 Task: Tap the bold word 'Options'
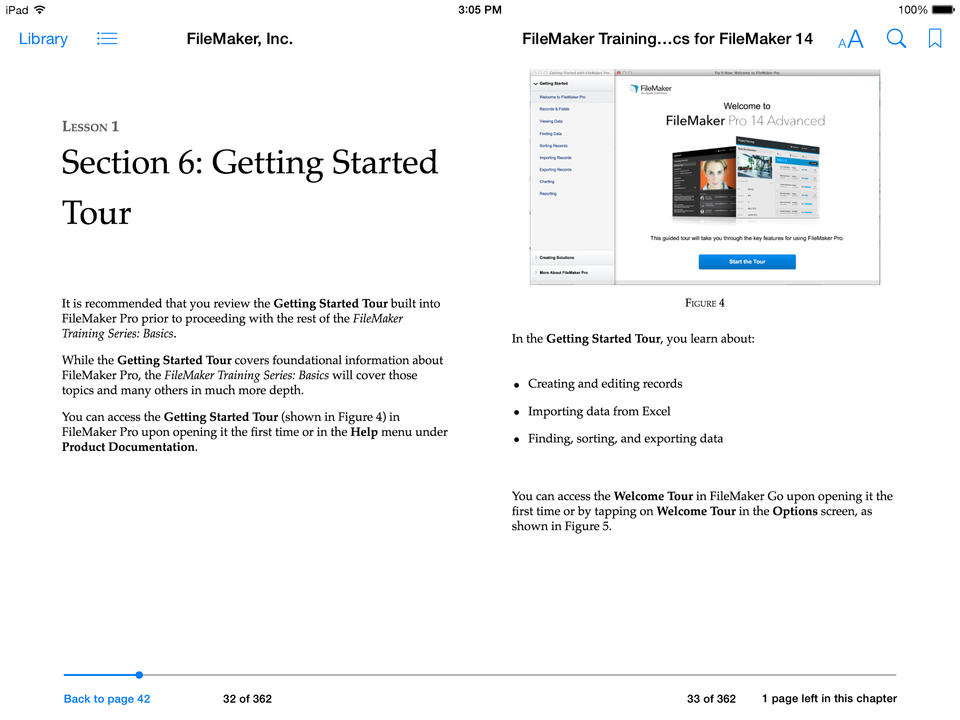(795, 511)
